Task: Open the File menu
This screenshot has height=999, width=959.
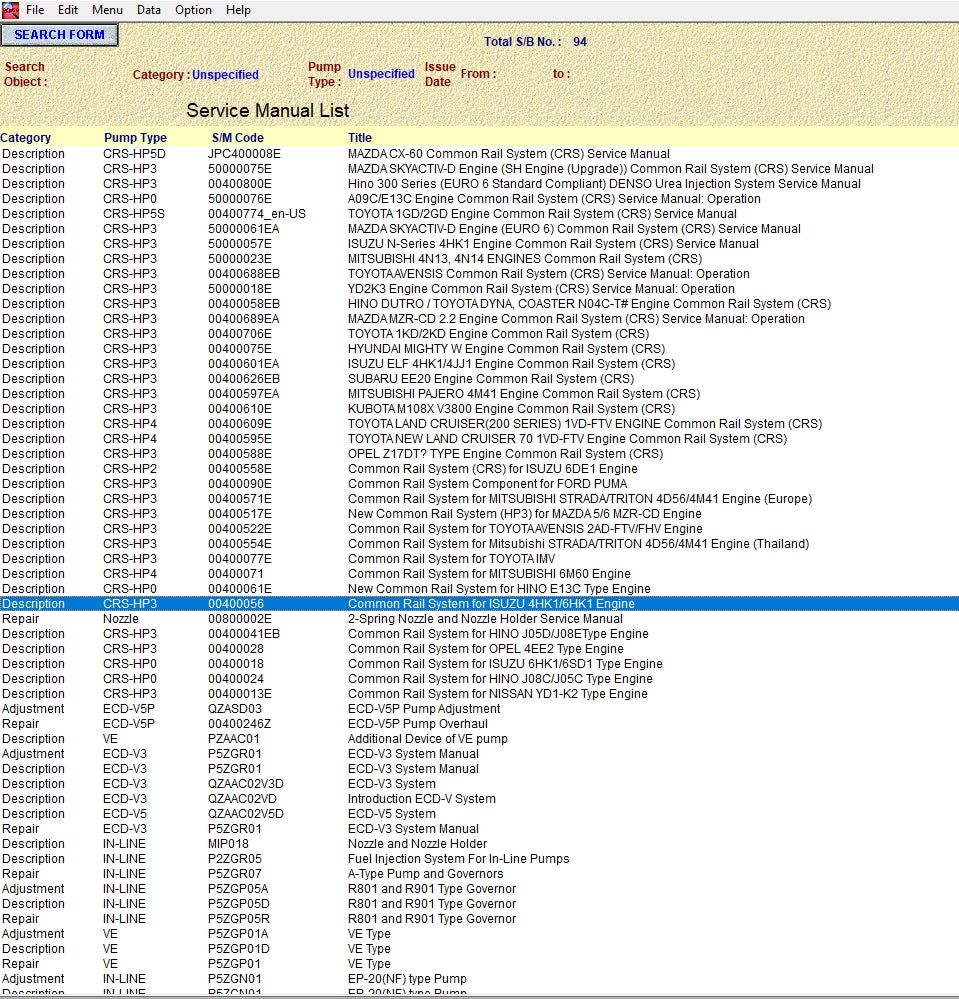Action: [x=35, y=10]
